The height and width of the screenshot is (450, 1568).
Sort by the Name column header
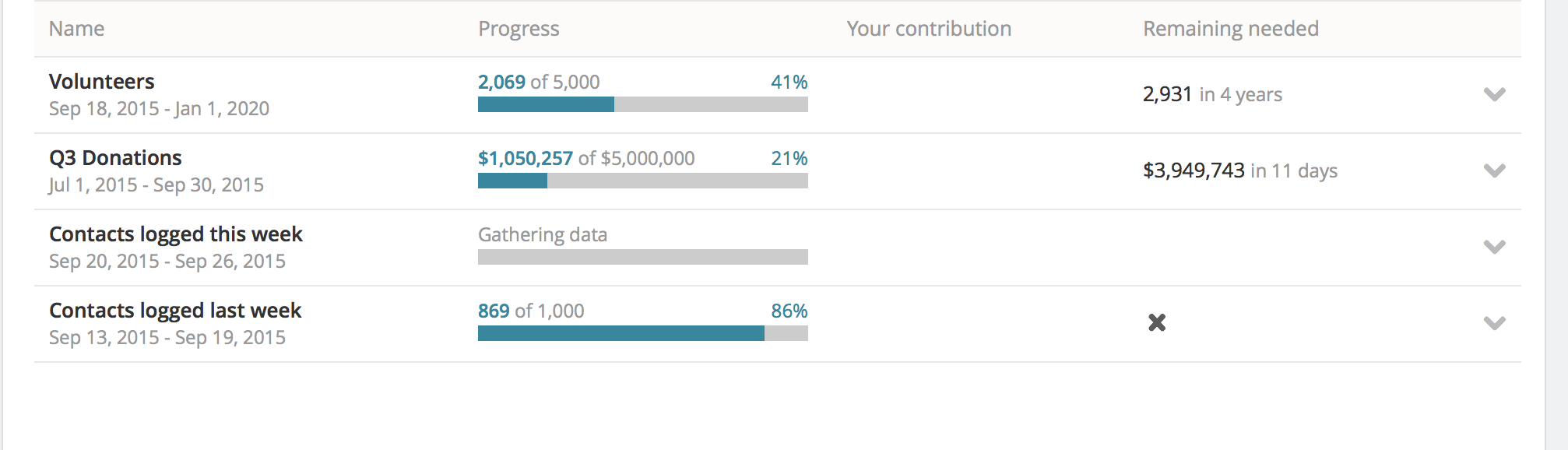pyautogui.click(x=76, y=29)
